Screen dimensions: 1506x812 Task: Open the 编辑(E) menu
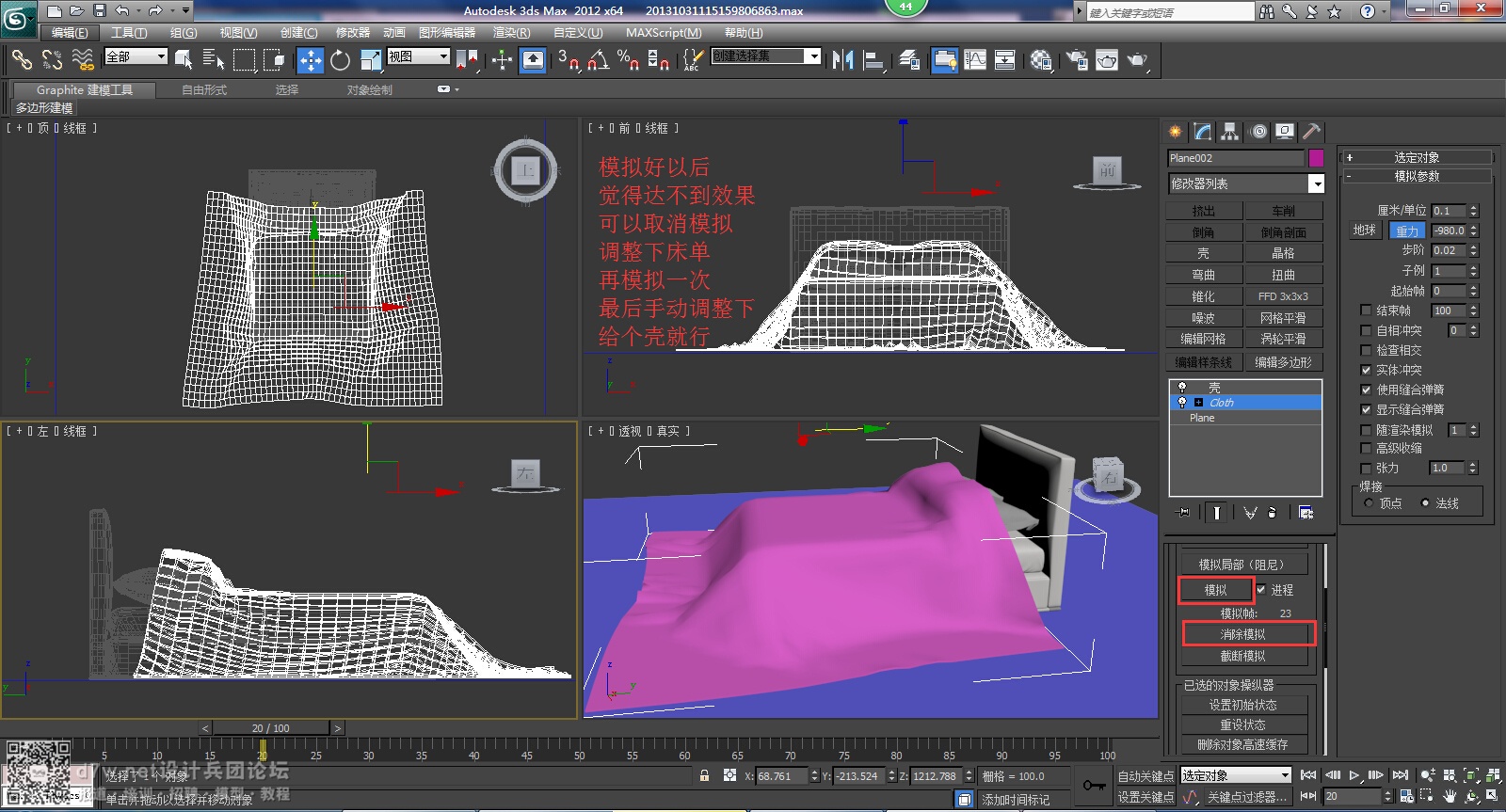pyautogui.click(x=70, y=33)
